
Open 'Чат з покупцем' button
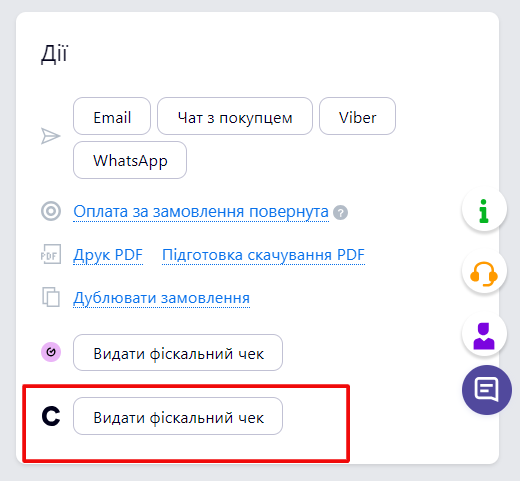[235, 116]
